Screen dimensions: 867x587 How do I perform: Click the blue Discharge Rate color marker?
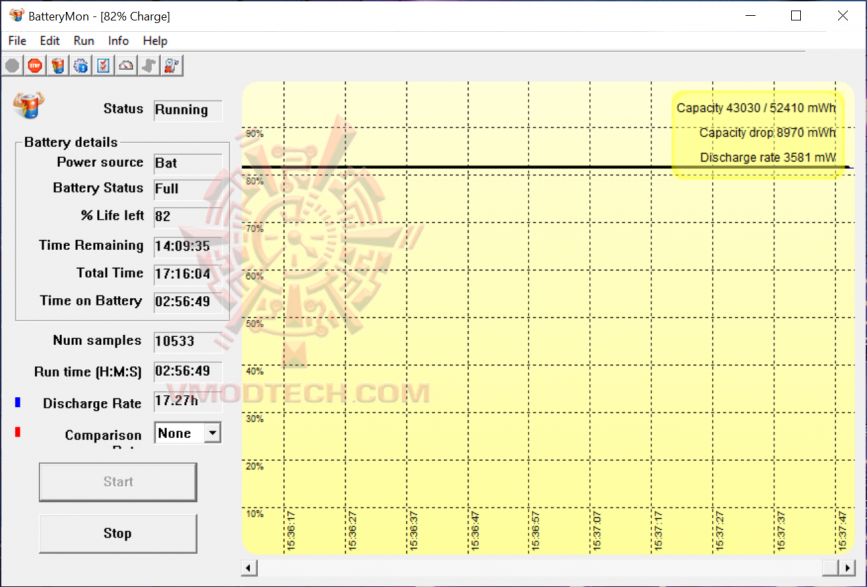[18, 402]
